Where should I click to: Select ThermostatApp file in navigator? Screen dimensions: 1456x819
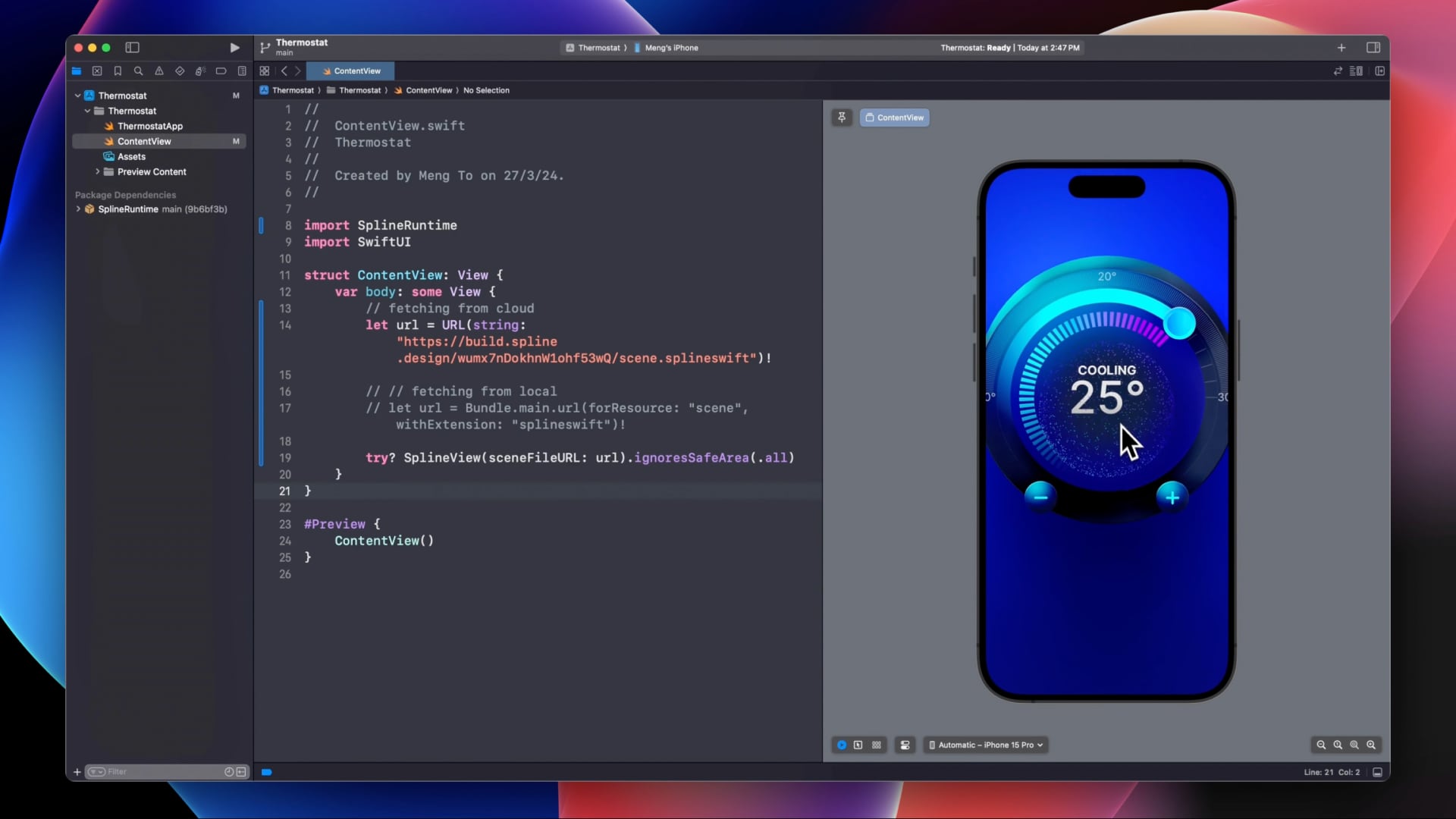149,126
